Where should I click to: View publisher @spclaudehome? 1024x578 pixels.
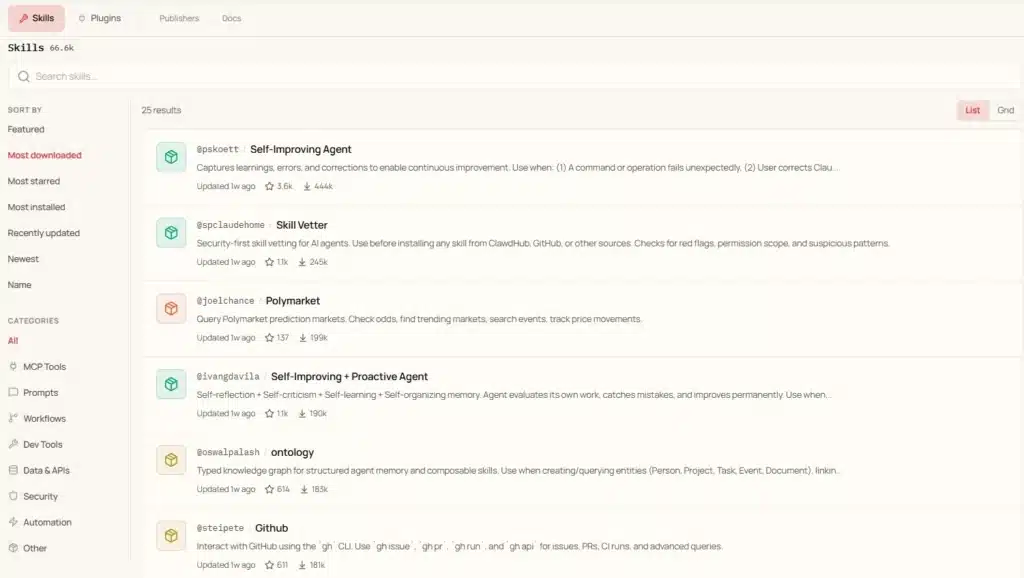[231, 225]
